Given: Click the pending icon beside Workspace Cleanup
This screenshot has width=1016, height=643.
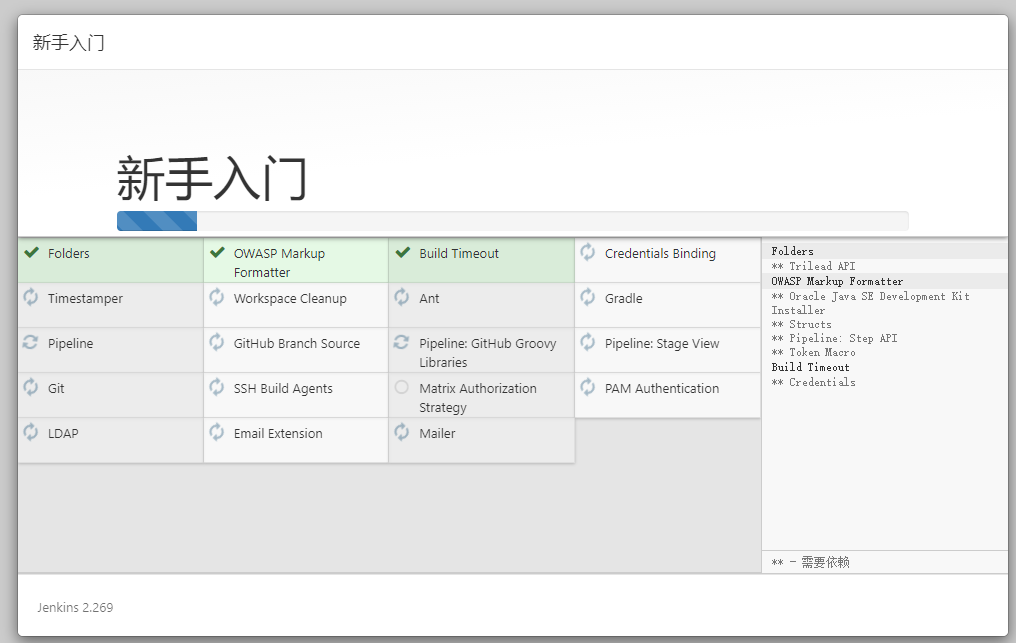Looking at the screenshot, I should 216,297.
